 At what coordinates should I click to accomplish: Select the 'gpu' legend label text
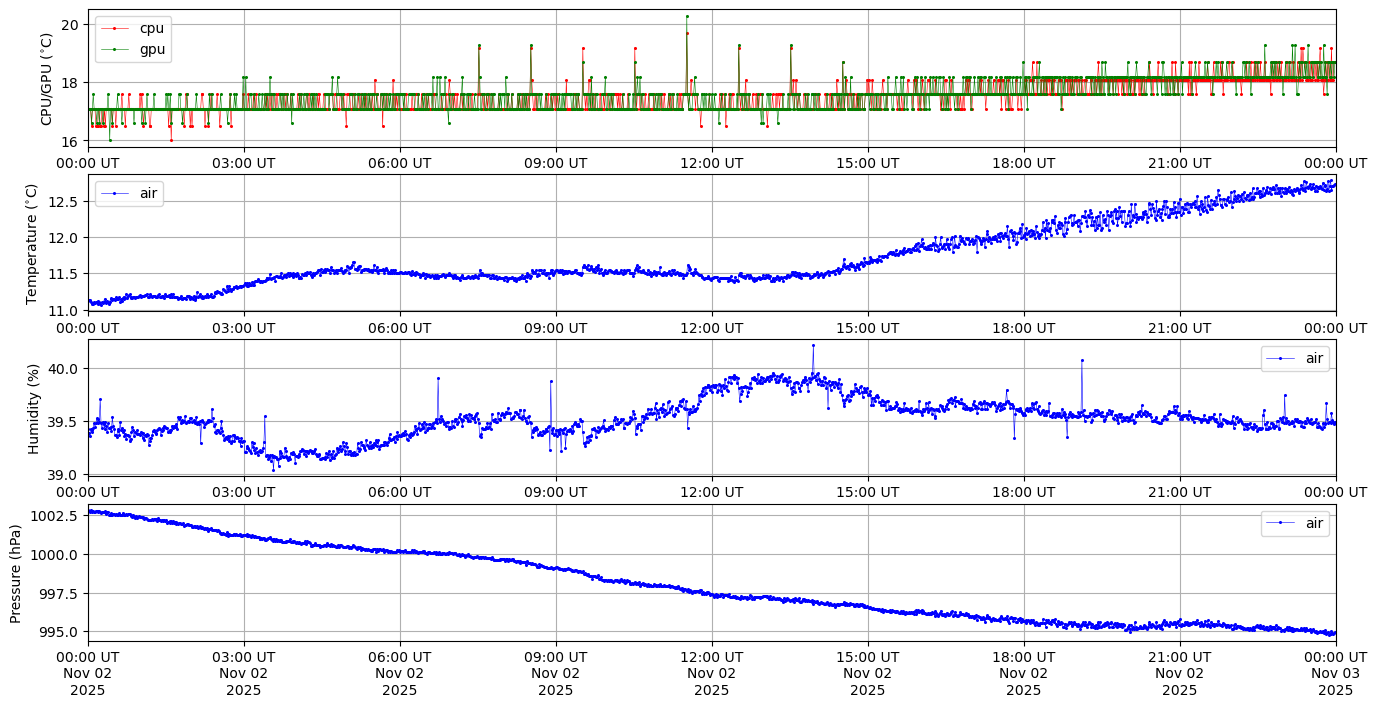(152, 48)
